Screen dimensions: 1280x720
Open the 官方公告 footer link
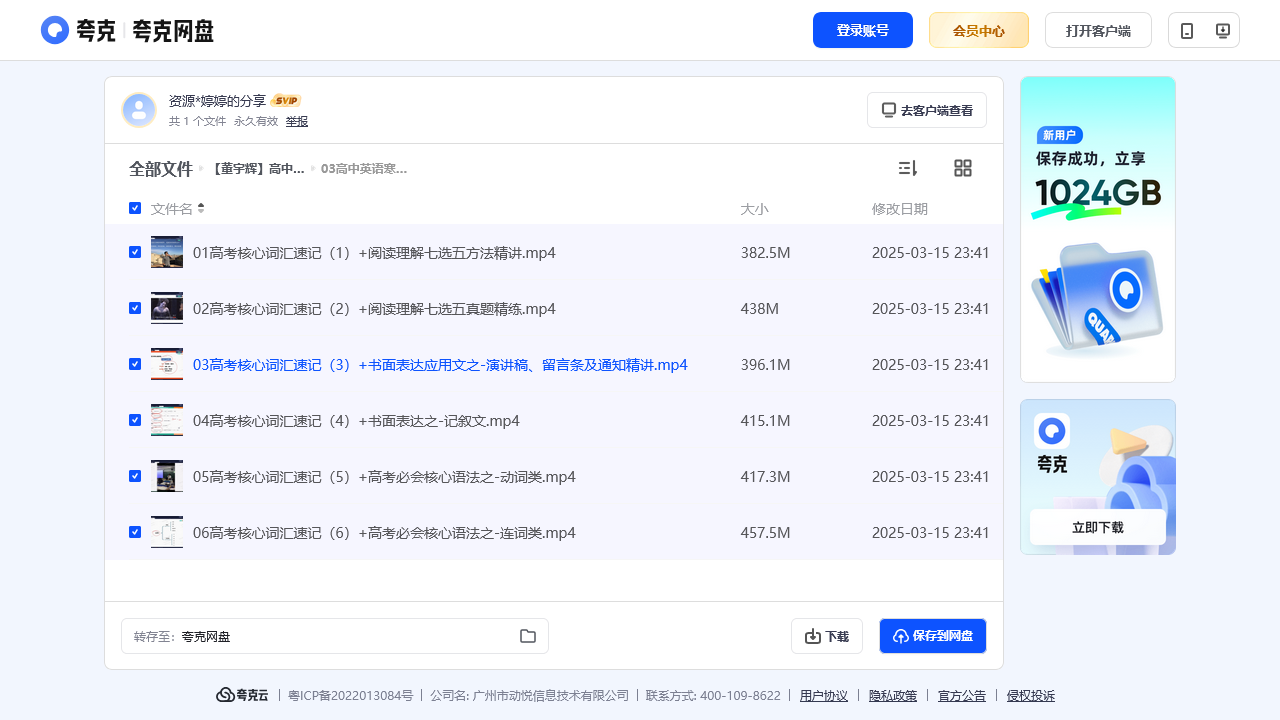pos(962,695)
